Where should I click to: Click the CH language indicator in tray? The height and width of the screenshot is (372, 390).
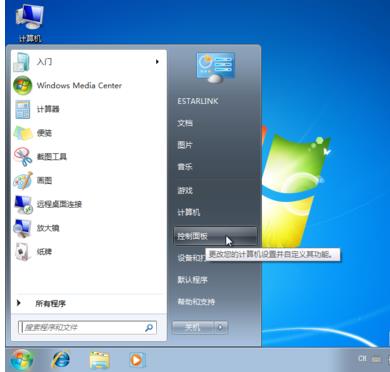coord(362,359)
